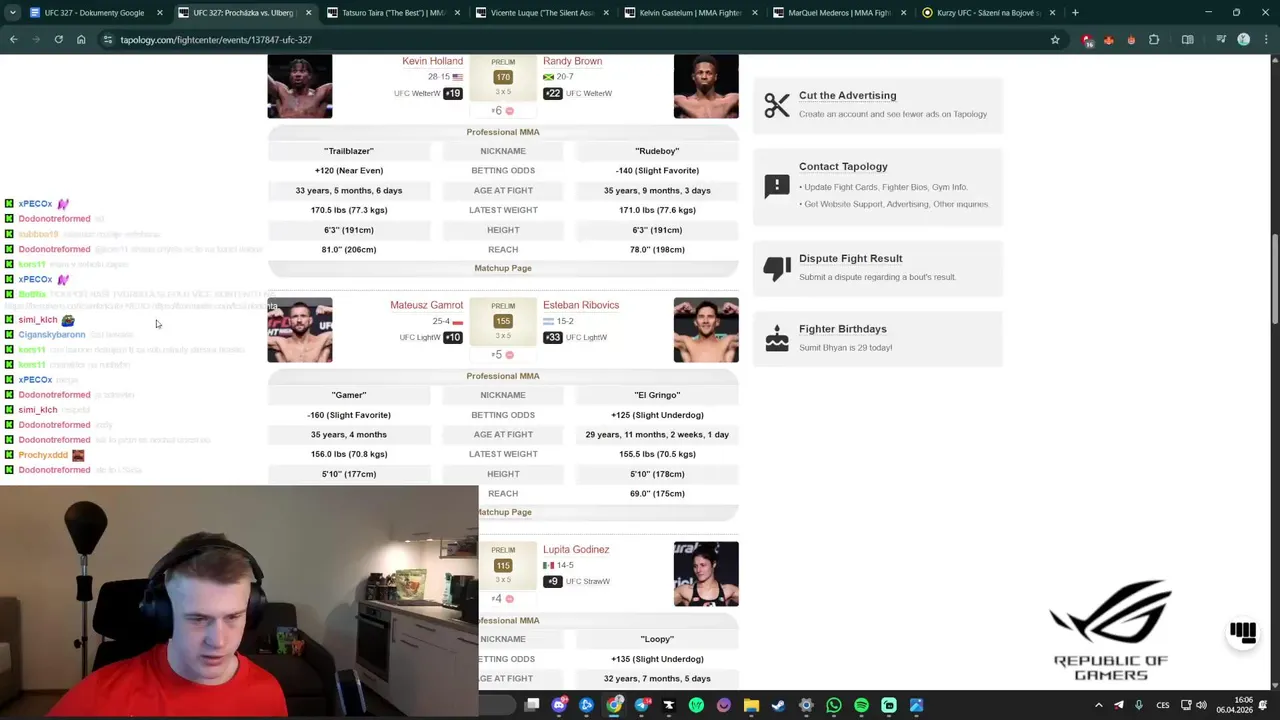The image size is (1280, 720).
Task: Open Chrome from the taskbar
Action: 614,705
